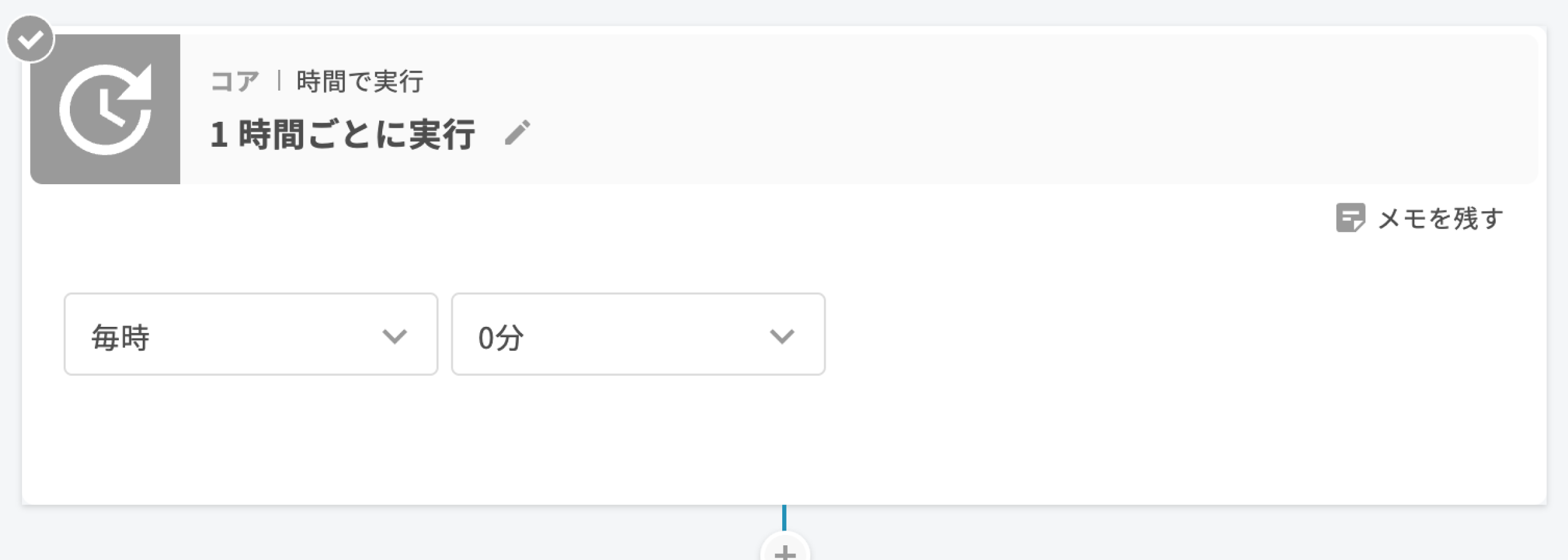
Task: Click the blue connector line below the card
Action: coord(784,517)
